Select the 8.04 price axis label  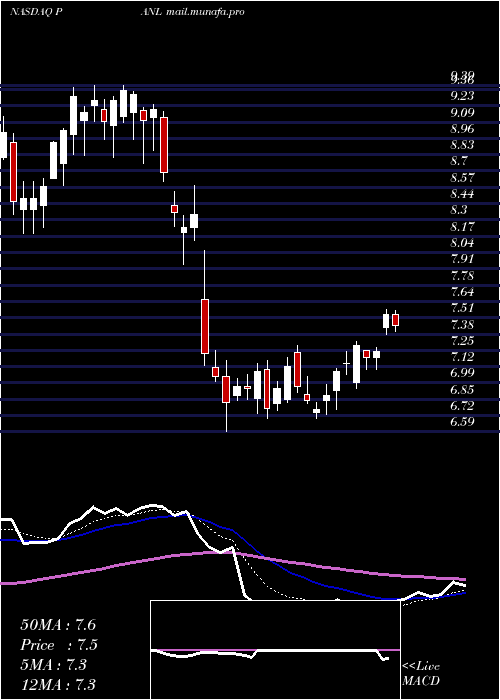[462, 243]
